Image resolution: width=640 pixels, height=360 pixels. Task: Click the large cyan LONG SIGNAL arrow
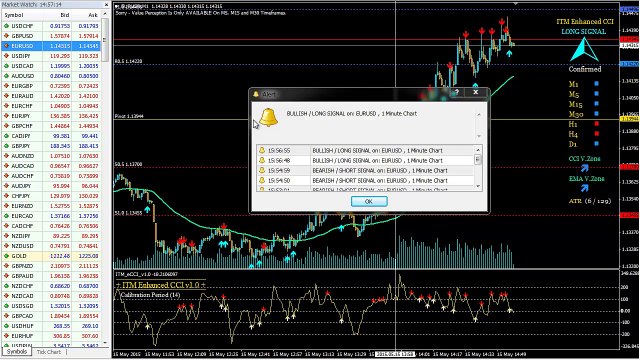(584, 49)
